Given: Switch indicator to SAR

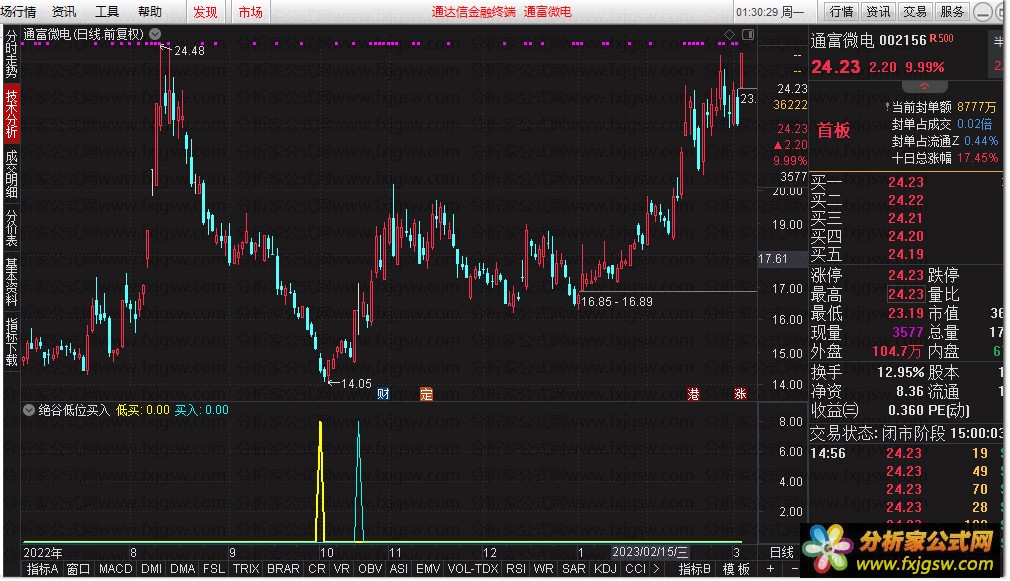Looking at the screenshot, I should (x=574, y=569).
